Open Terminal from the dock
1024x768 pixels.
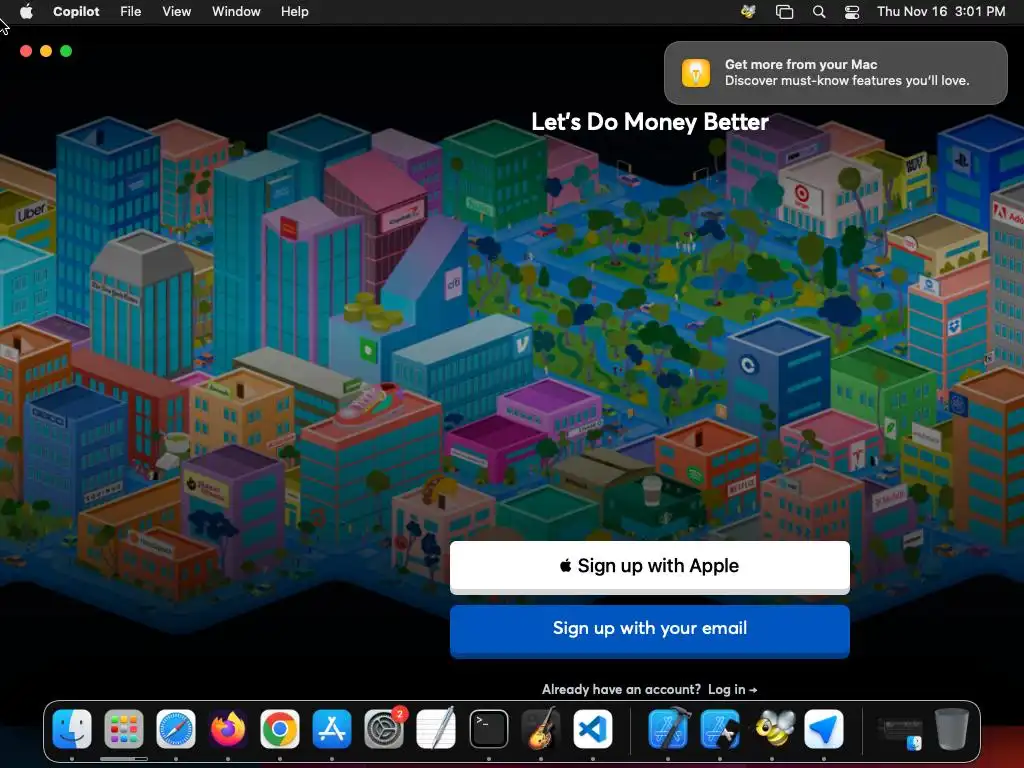point(488,728)
